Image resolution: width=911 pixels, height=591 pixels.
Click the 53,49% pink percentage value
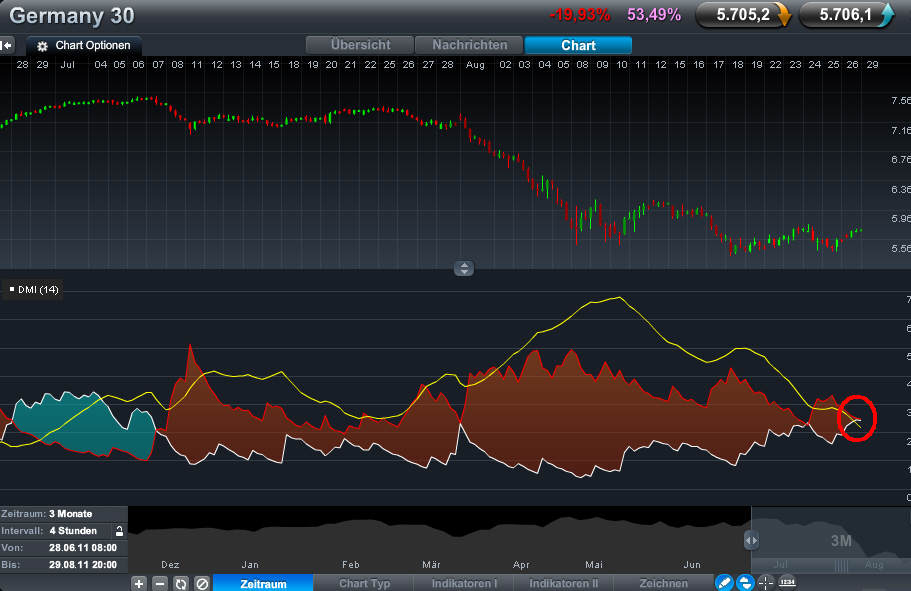(654, 15)
